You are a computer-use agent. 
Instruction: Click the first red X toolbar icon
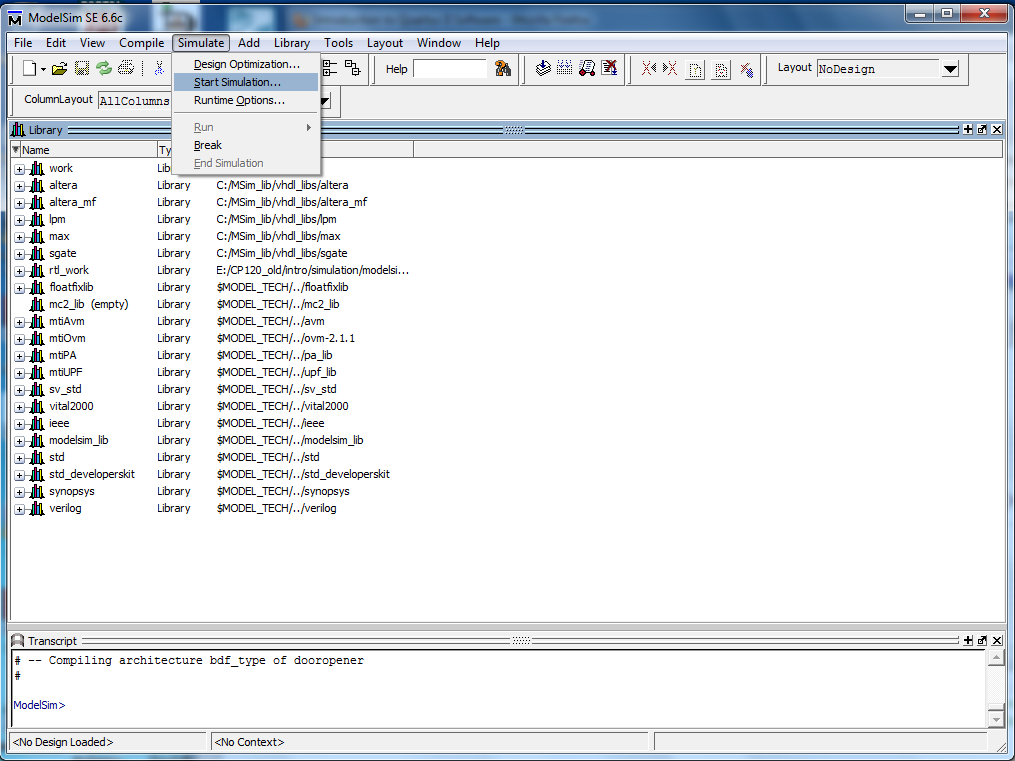point(649,69)
